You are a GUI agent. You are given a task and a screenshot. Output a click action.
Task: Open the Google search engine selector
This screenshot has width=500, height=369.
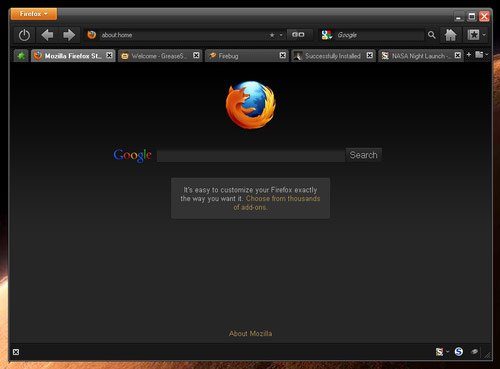(x=327, y=35)
